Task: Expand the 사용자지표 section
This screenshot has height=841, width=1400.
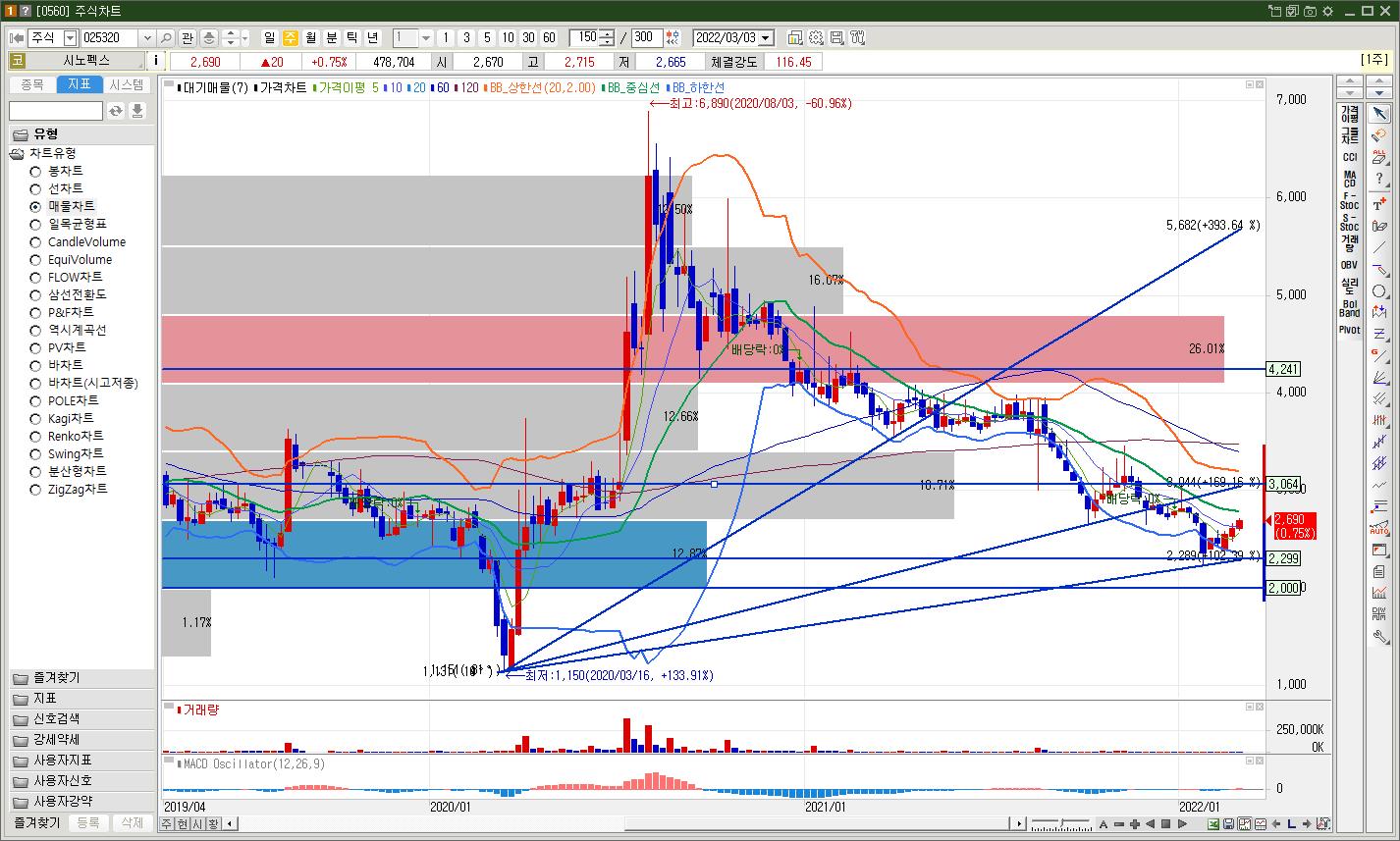Action: pyautogui.click(x=82, y=761)
